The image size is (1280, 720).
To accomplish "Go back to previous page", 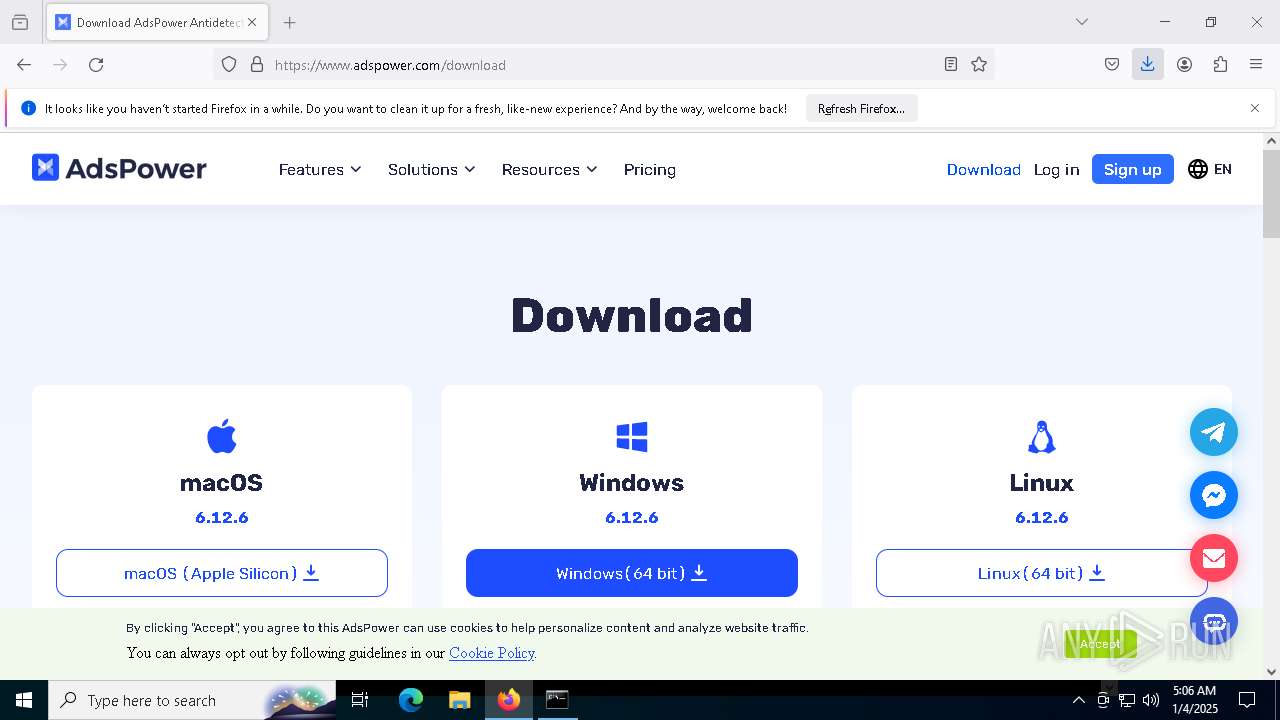I will pos(24,64).
